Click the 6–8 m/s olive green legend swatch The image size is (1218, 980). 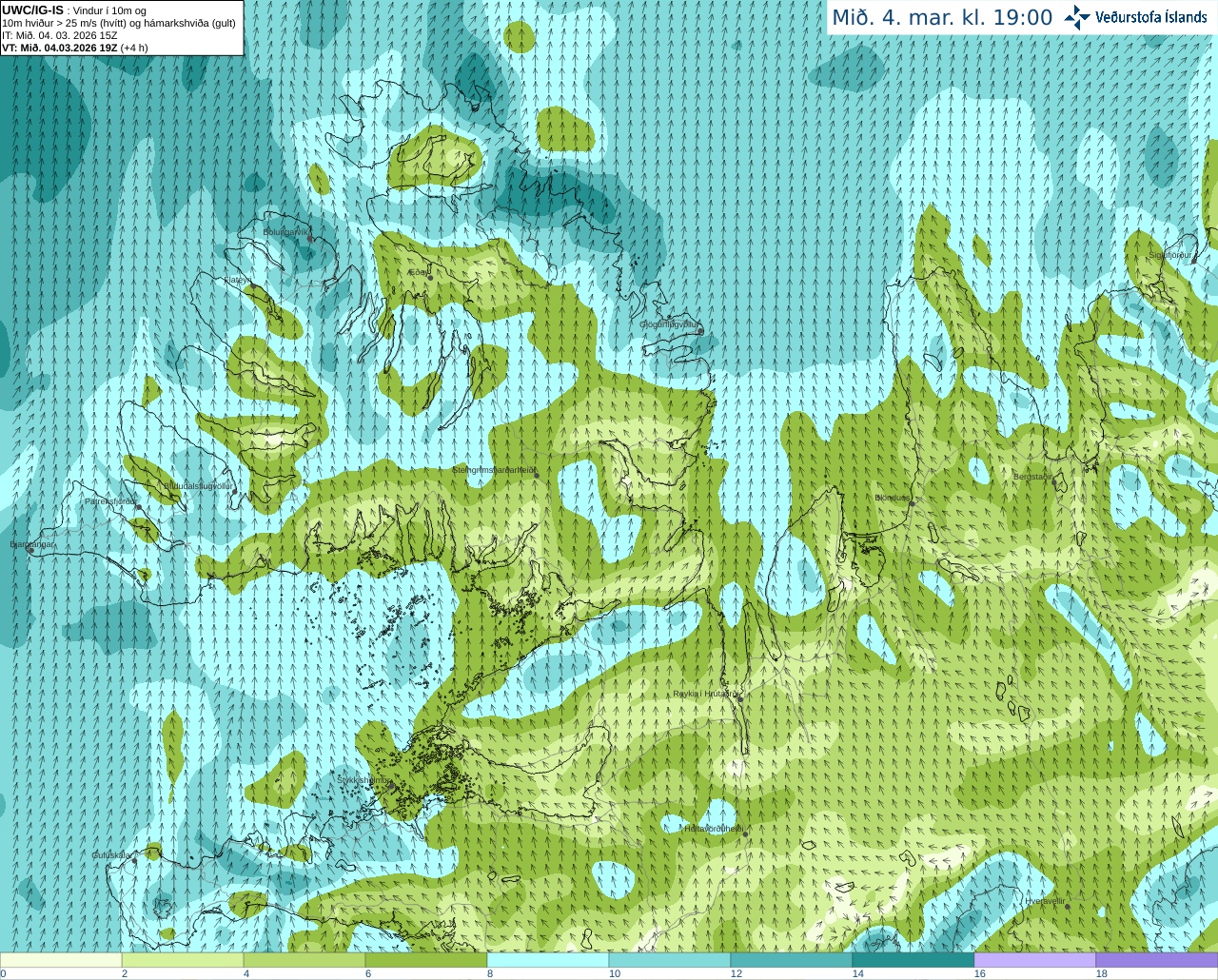[426, 960]
